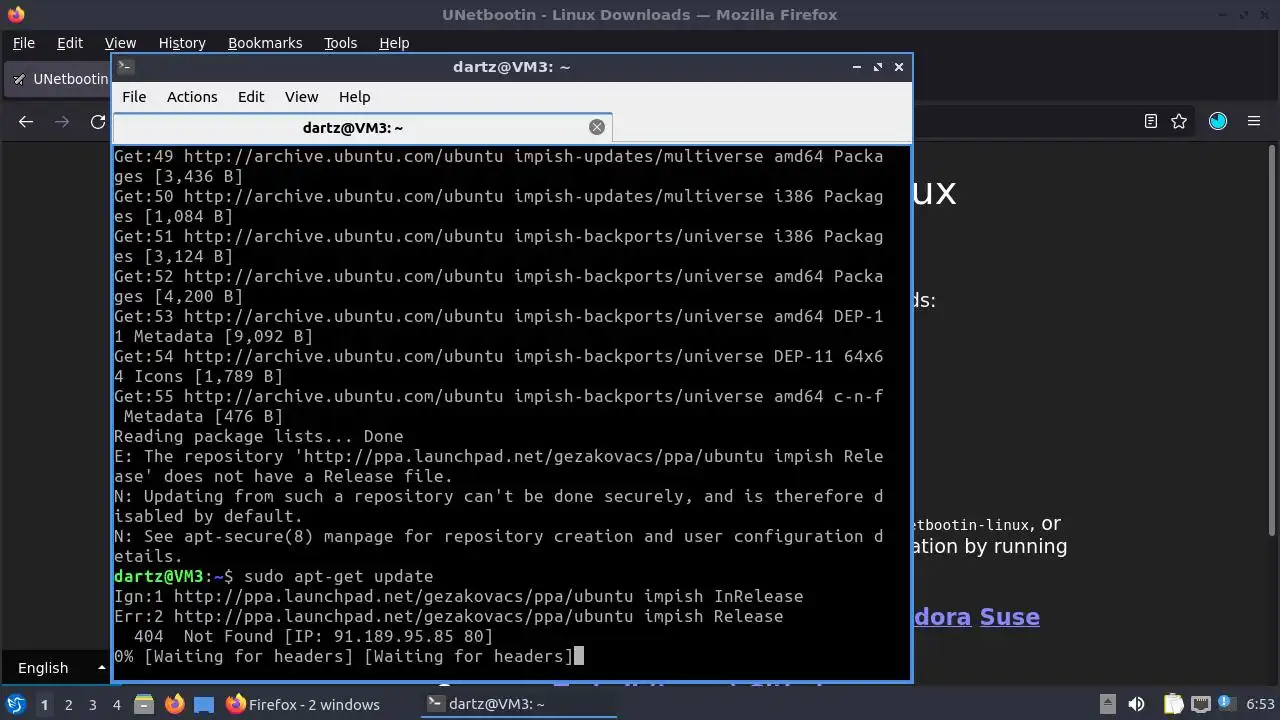The width and height of the screenshot is (1280, 720).
Task: Open the application launcher menu
Action: click(15, 704)
